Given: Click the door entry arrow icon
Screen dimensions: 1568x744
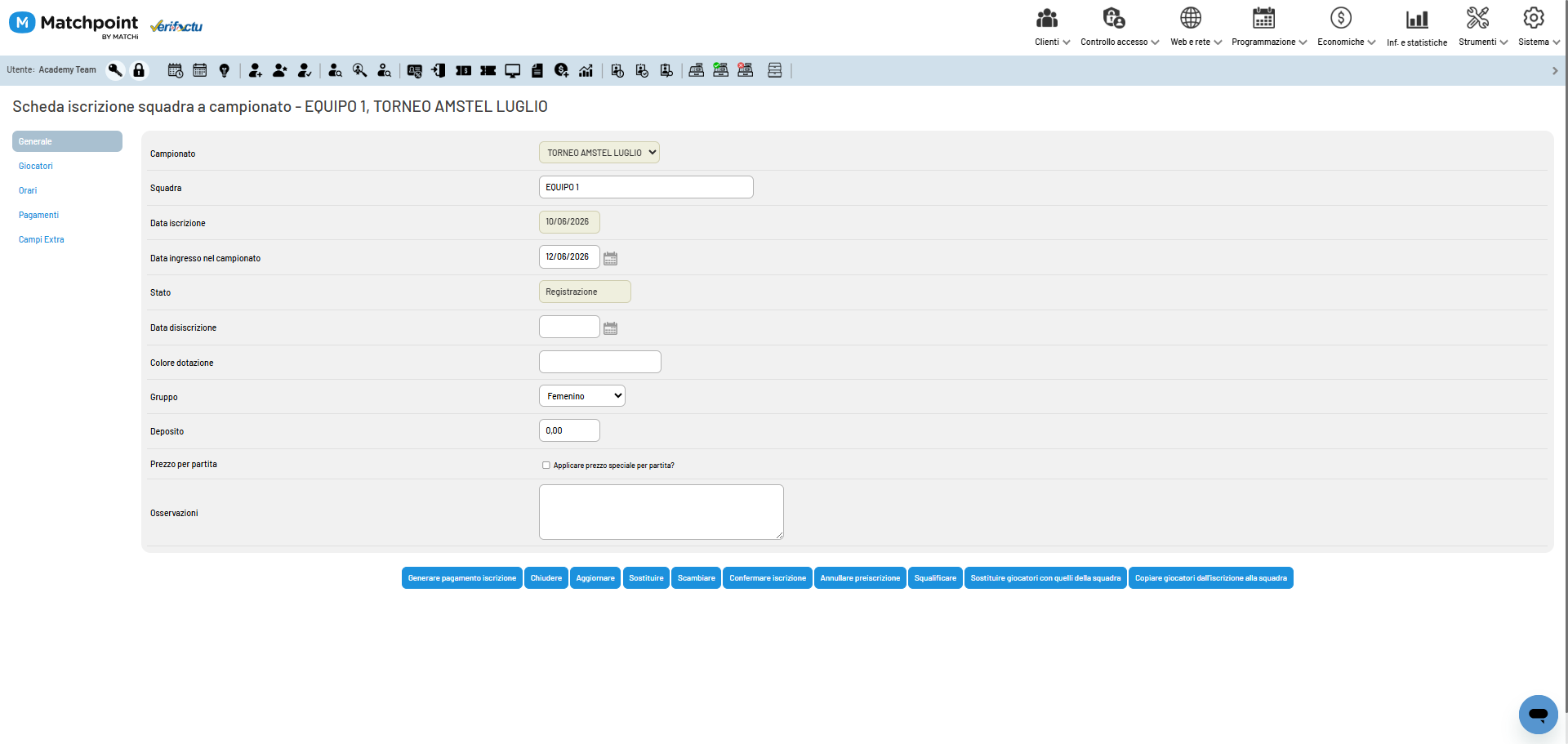Looking at the screenshot, I should (x=439, y=70).
